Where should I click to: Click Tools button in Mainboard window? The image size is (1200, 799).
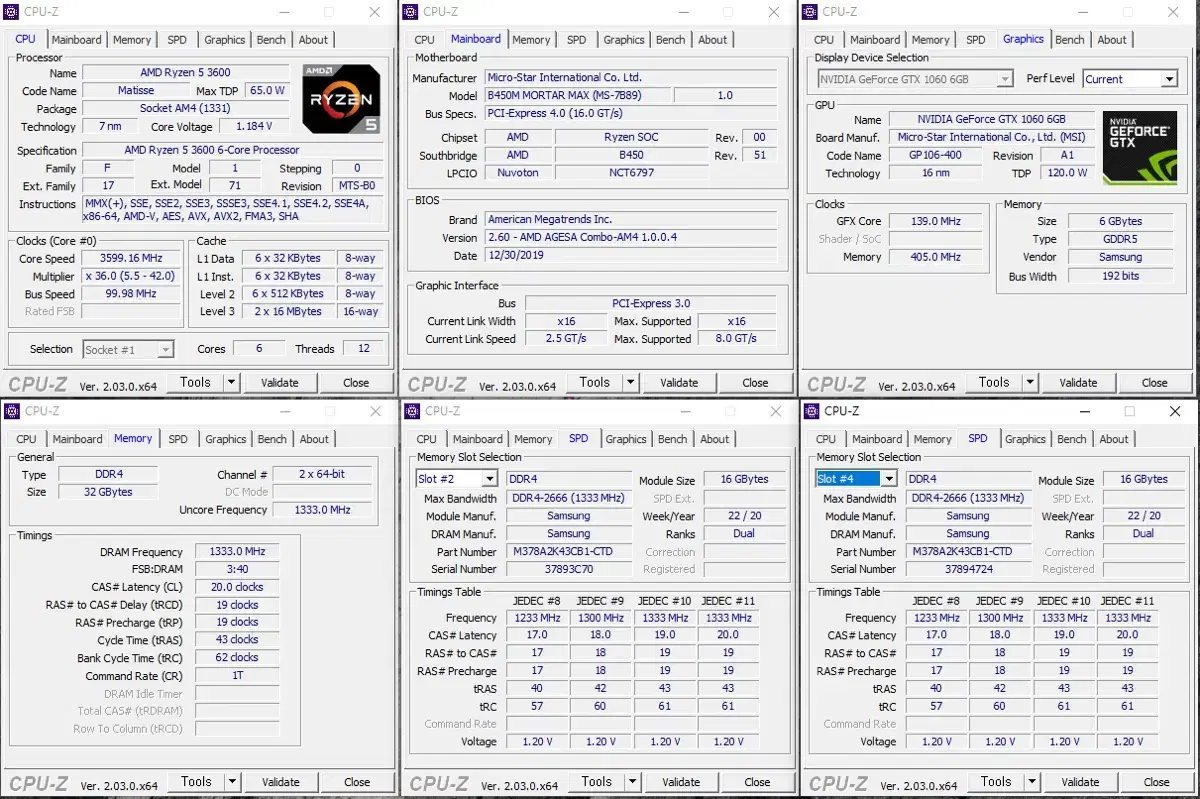[595, 382]
